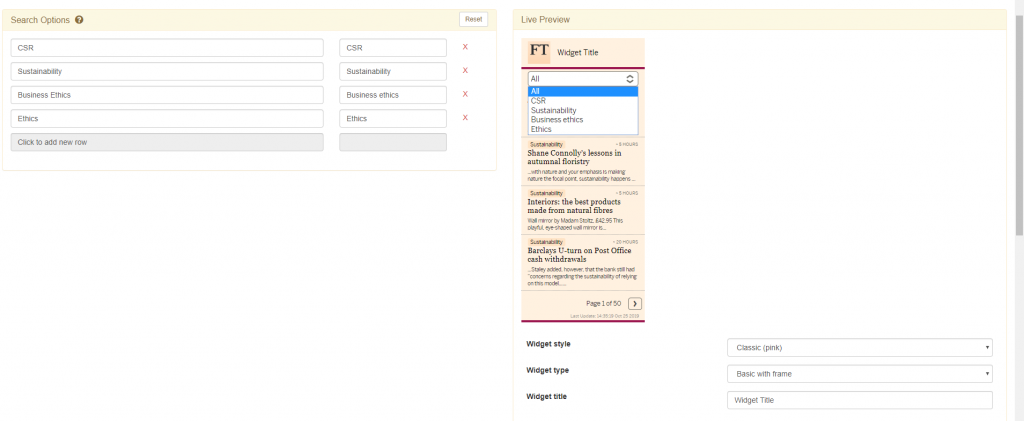Select CSR in the dropdown list
The height and width of the screenshot is (421, 1024).
[x=539, y=101]
